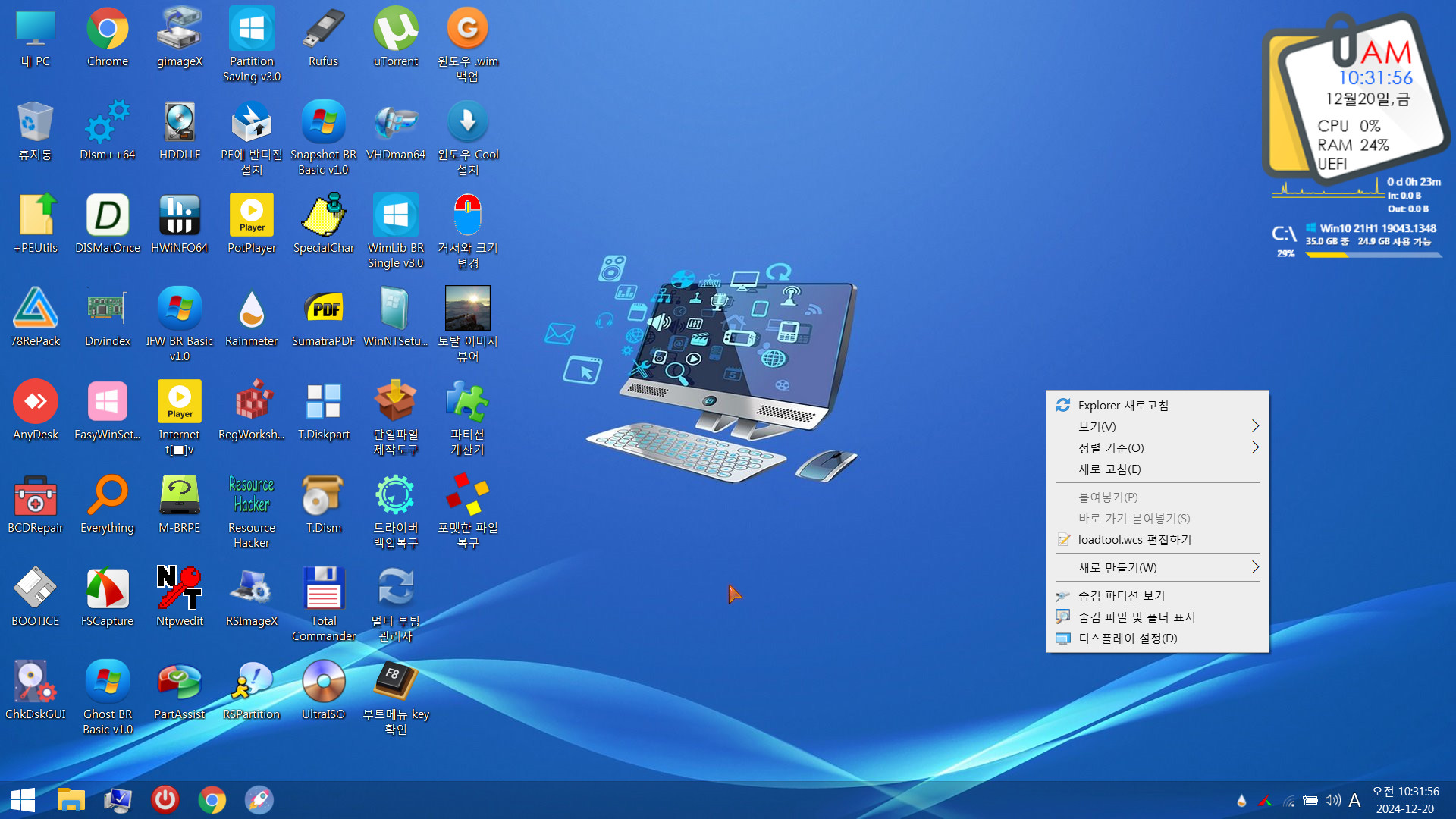The image size is (1456, 819).
Task: Toggle the IME language indicator A
Action: [x=1354, y=800]
